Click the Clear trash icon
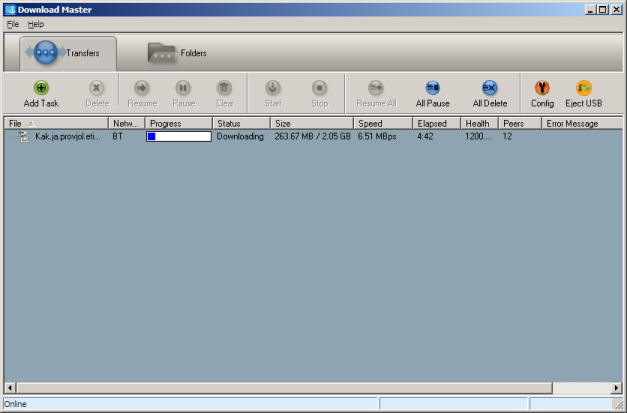The width and height of the screenshot is (627, 413). (224, 88)
